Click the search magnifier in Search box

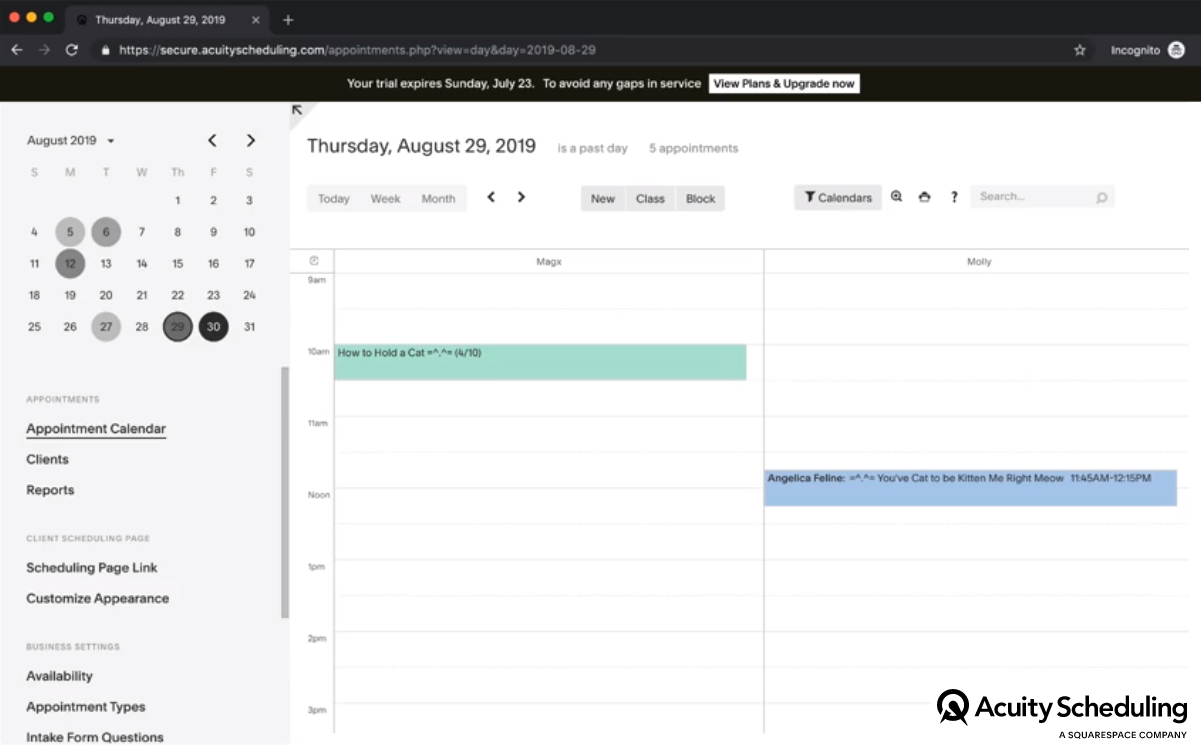pyautogui.click(x=1101, y=198)
